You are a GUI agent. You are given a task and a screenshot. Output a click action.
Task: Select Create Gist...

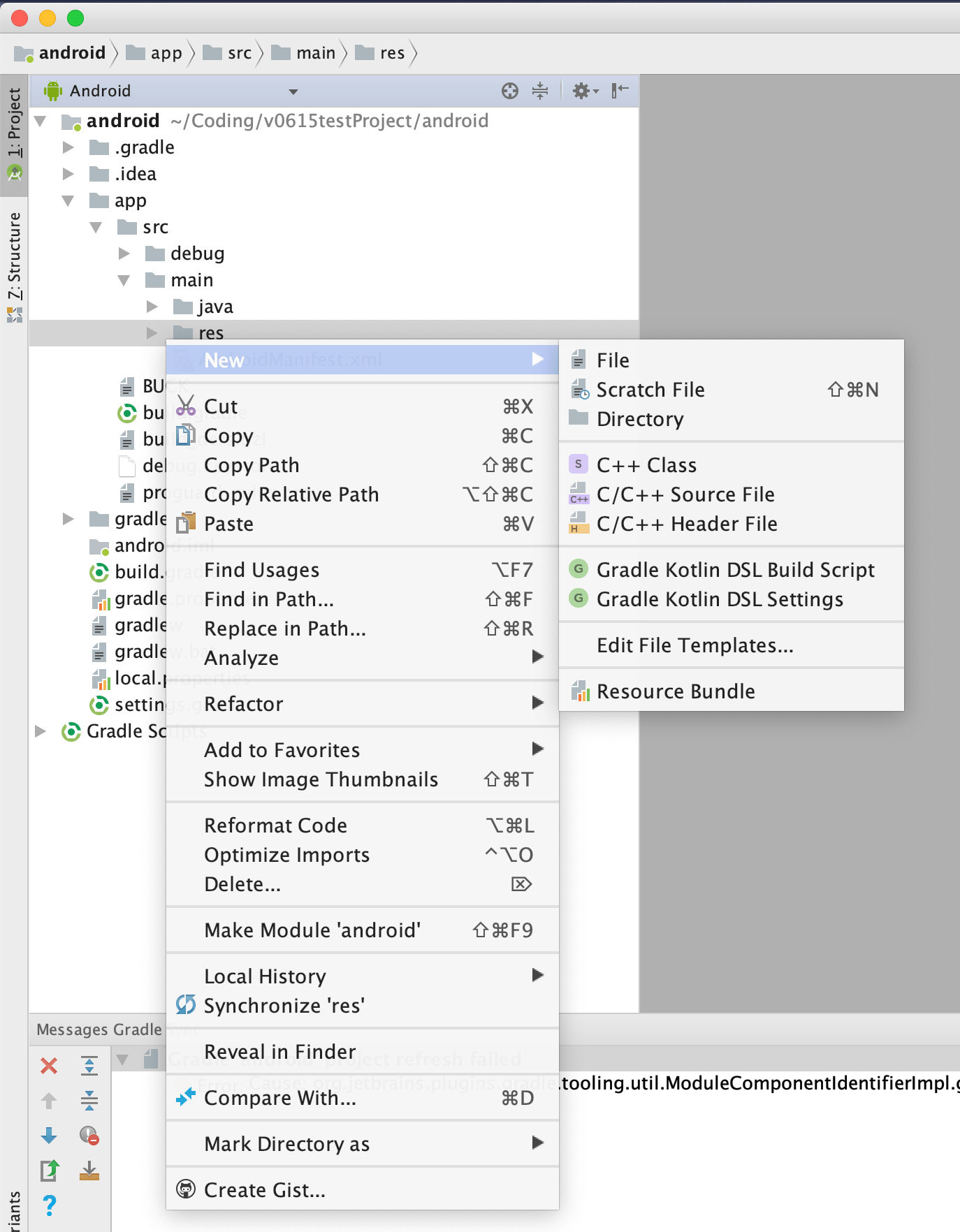tap(363, 1190)
